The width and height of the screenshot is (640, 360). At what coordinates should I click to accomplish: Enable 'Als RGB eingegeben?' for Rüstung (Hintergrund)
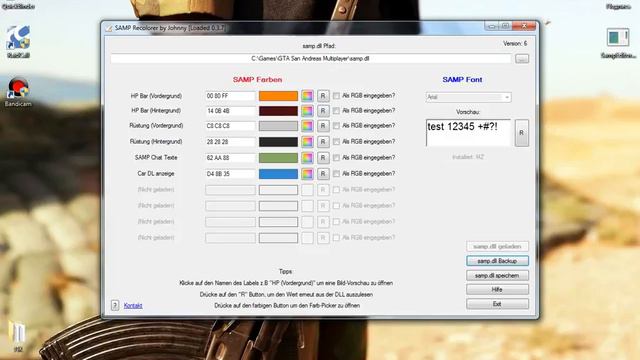(336, 142)
